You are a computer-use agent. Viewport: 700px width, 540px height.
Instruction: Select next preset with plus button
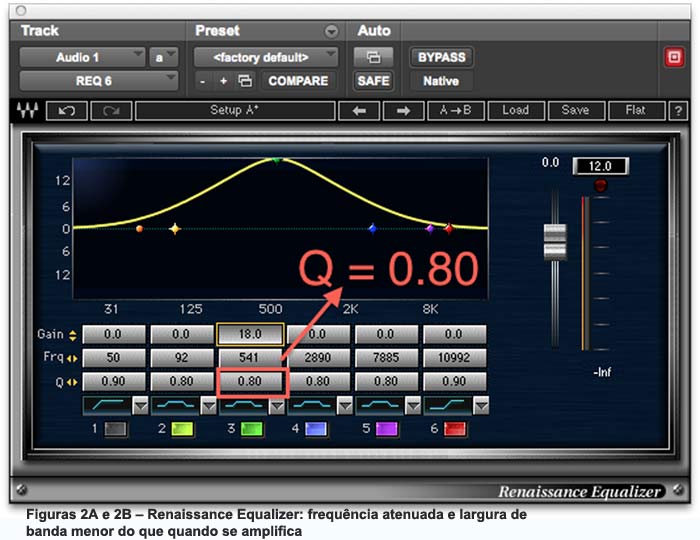coord(223,81)
